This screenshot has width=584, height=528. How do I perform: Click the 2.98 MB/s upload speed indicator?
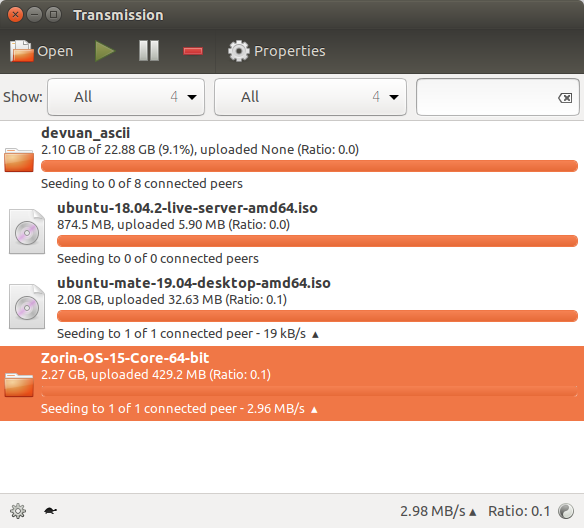click(438, 511)
